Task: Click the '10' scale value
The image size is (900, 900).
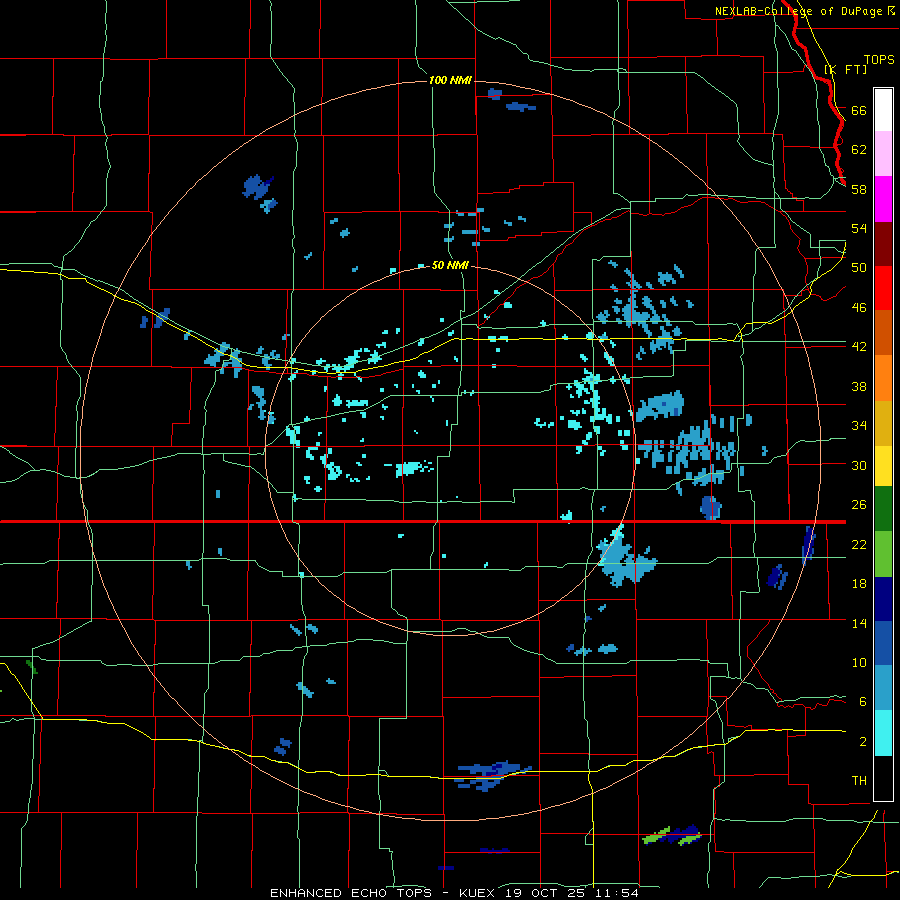Action: click(x=859, y=663)
